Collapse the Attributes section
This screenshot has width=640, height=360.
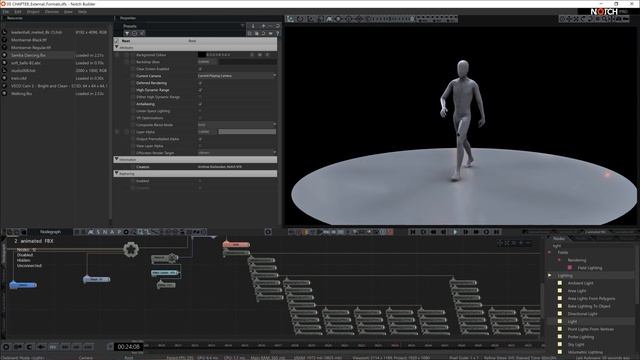click(117, 47)
